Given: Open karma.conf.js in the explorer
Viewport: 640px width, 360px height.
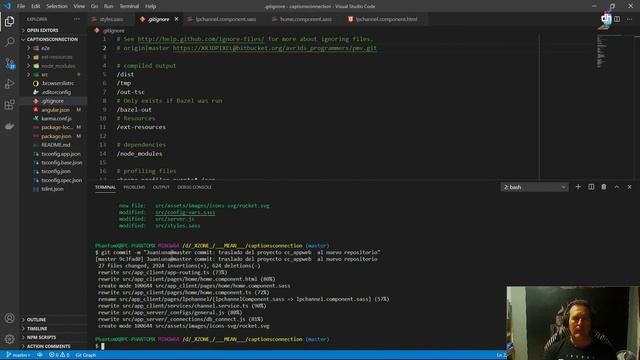Looking at the screenshot, I should pos(56,118).
